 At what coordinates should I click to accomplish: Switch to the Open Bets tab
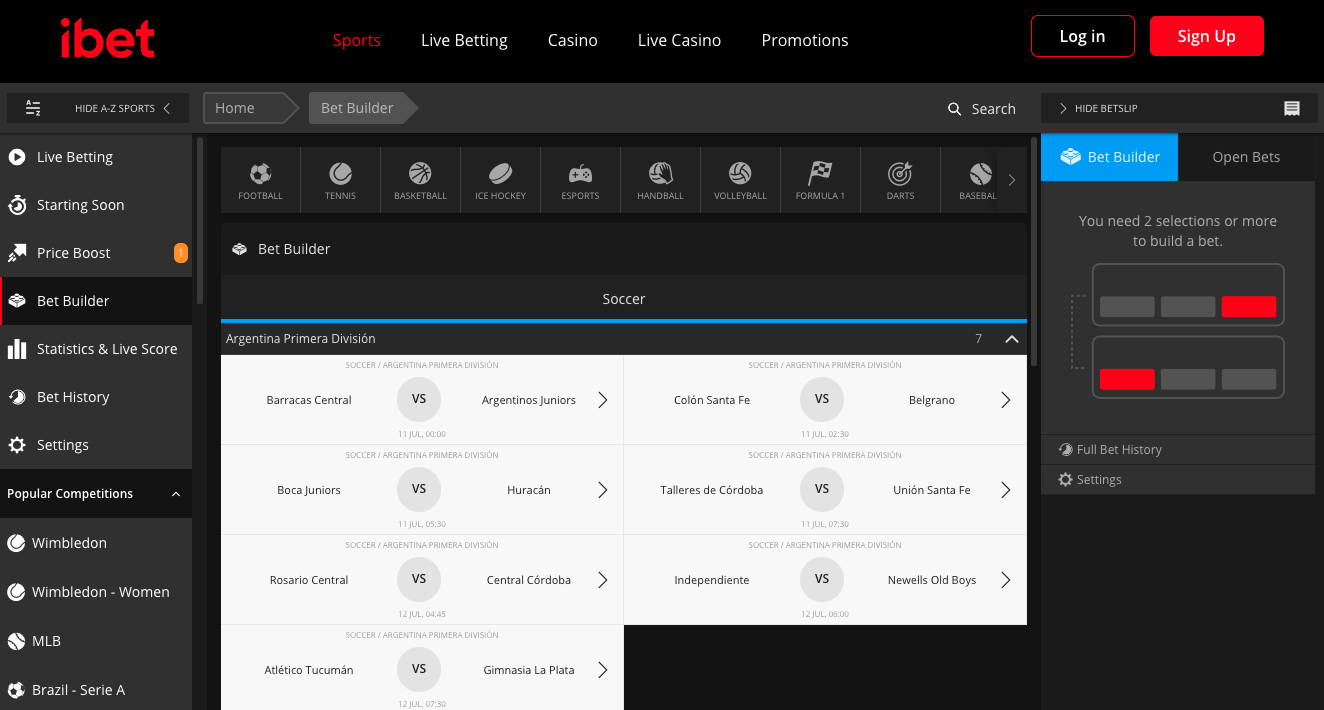pos(1246,157)
